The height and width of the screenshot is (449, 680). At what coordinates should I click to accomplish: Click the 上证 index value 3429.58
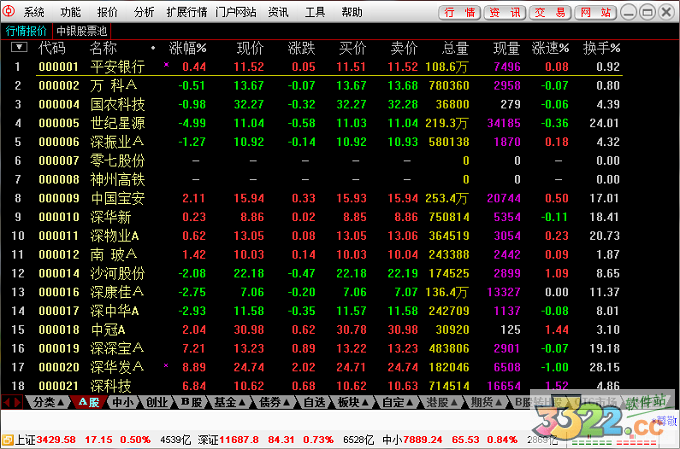pyautogui.click(x=56, y=440)
